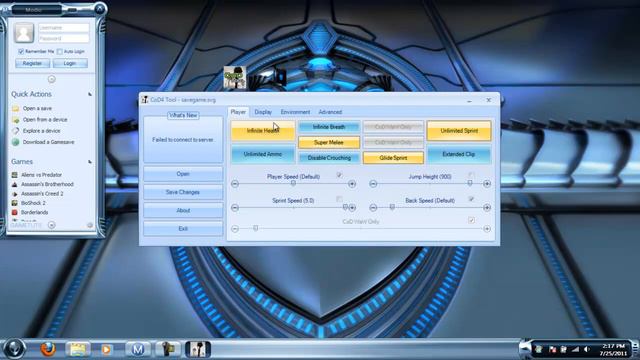Image resolution: width=640 pixels, height=360 pixels.
Task: Open the file explorer taskbar icon
Action: click(x=78, y=349)
